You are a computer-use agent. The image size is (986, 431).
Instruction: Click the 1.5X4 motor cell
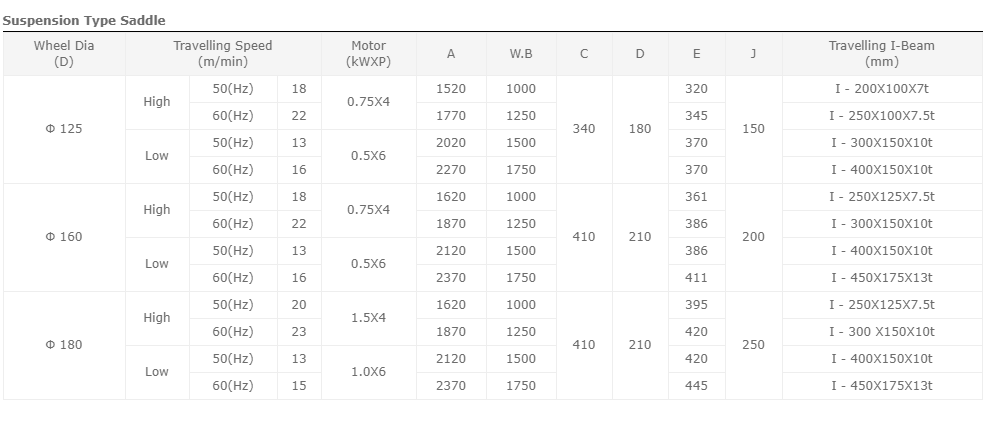(x=368, y=318)
